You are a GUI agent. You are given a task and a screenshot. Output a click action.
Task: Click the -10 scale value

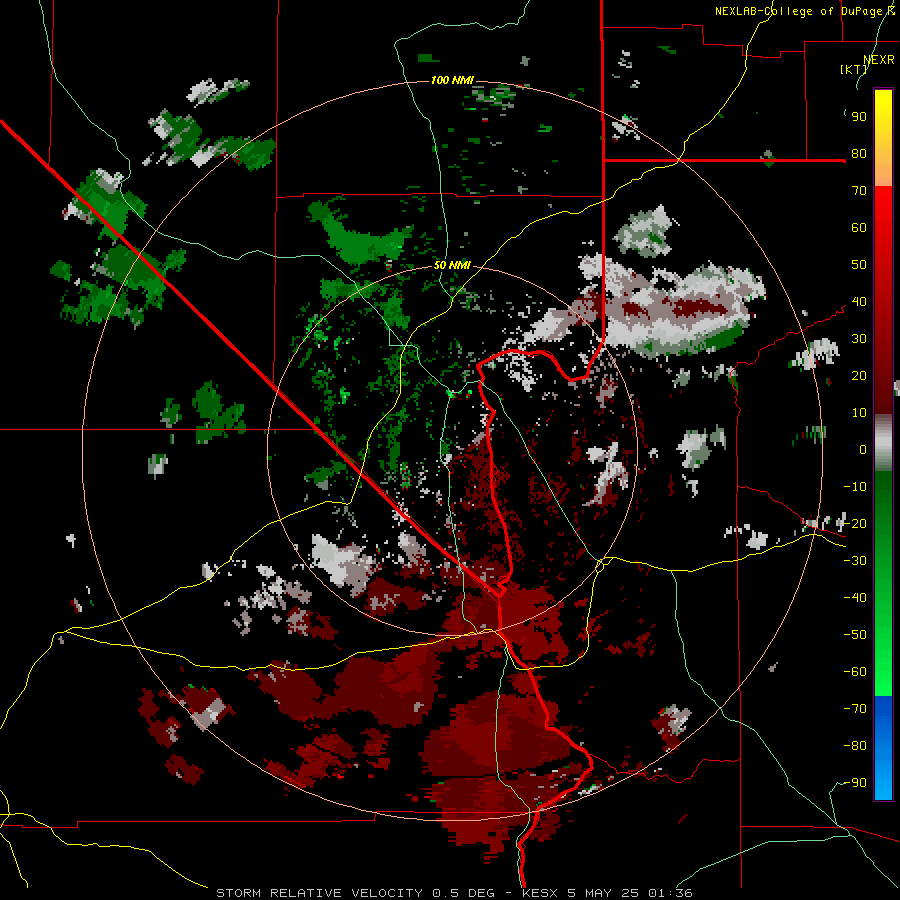(x=855, y=487)
